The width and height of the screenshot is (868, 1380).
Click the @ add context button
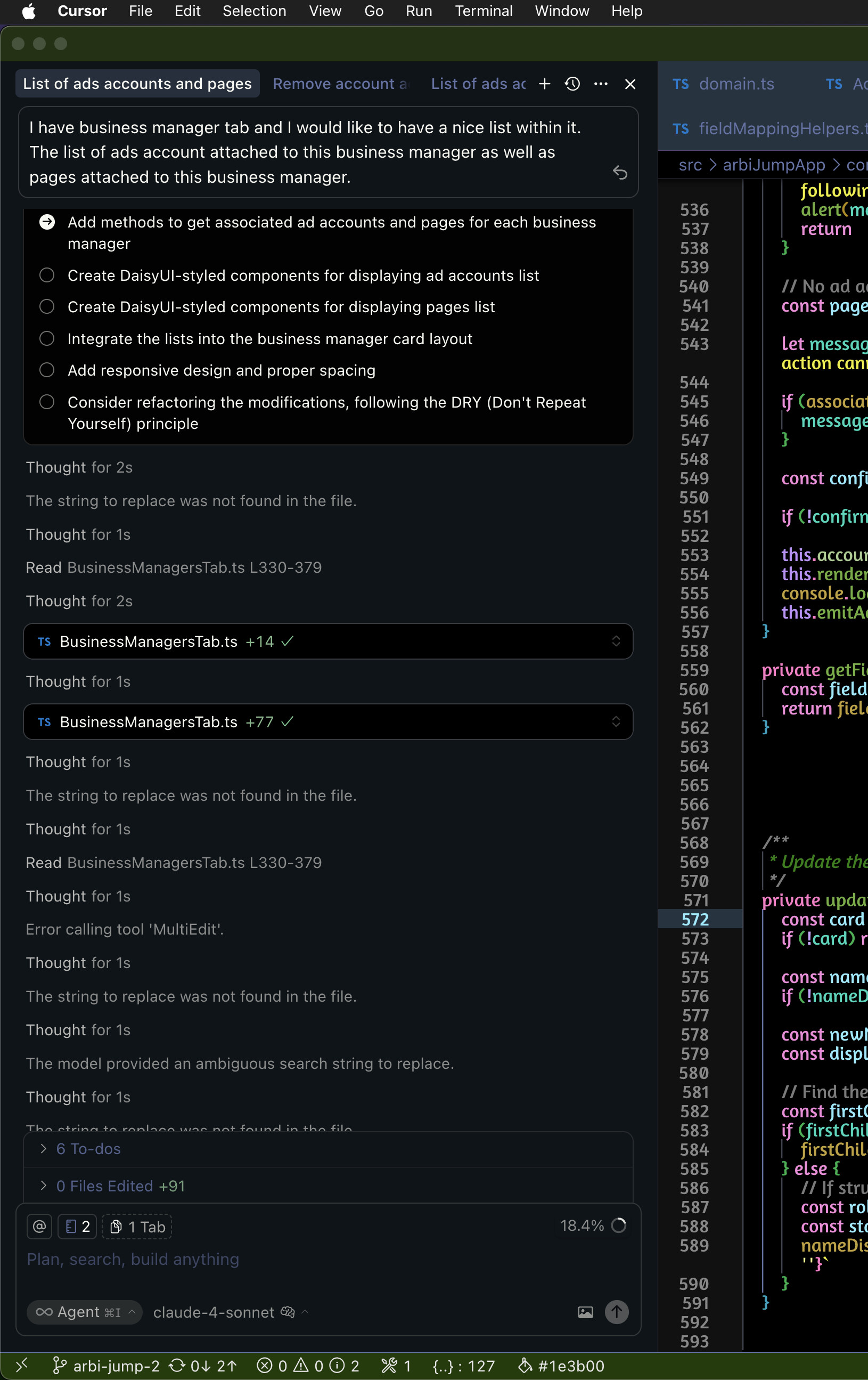39,1227
